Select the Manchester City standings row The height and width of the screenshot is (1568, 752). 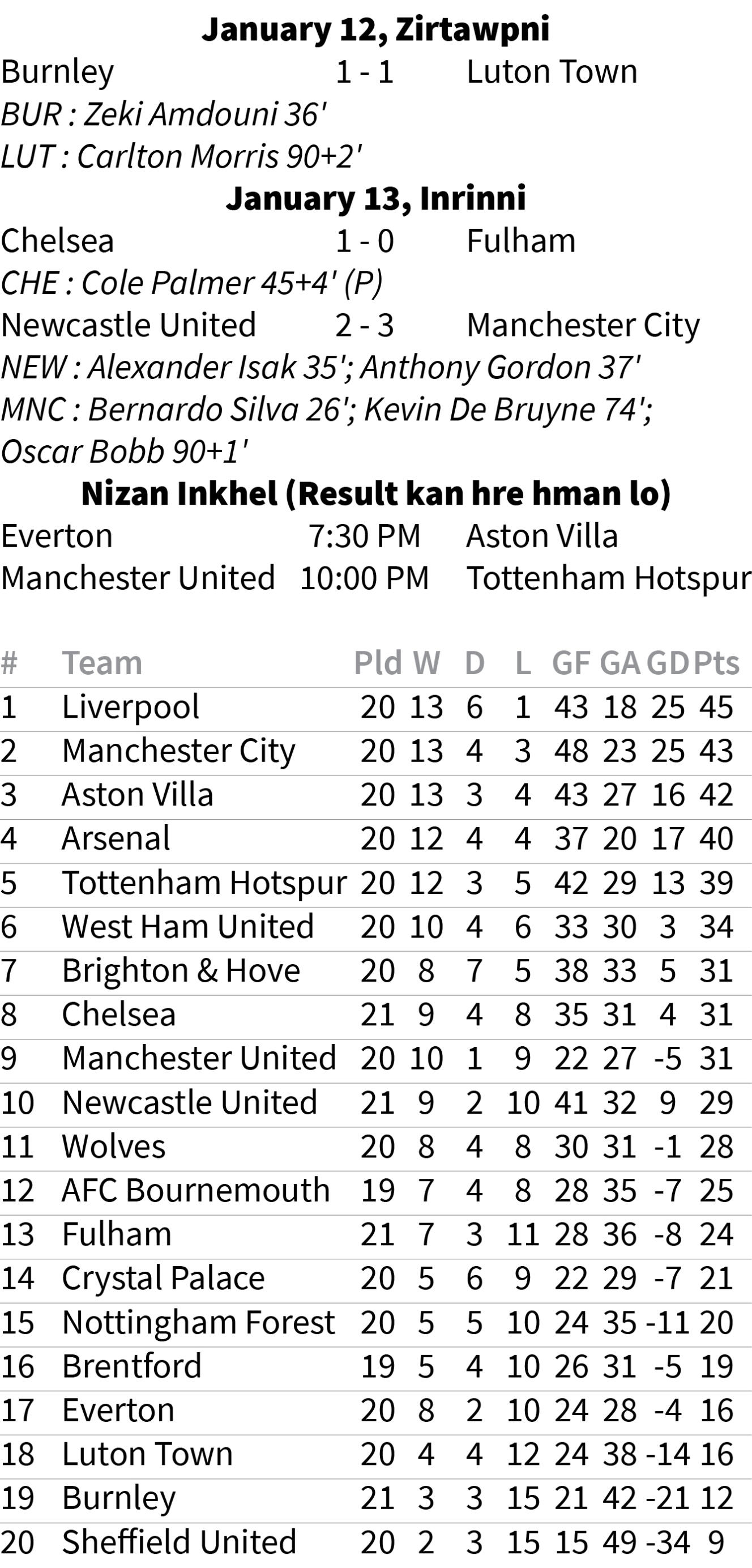pyautogui.click(x=376, y=751)
